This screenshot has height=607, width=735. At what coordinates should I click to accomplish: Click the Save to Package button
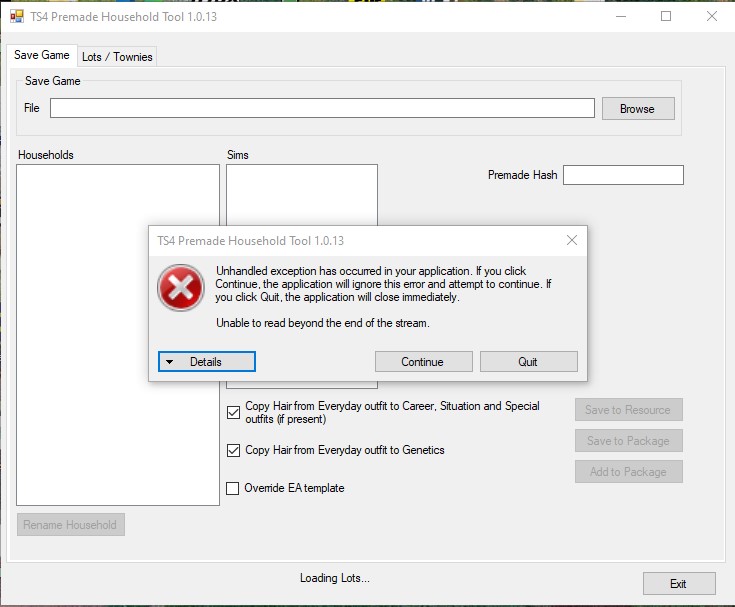pyautogui.click(x=628, y=441)
